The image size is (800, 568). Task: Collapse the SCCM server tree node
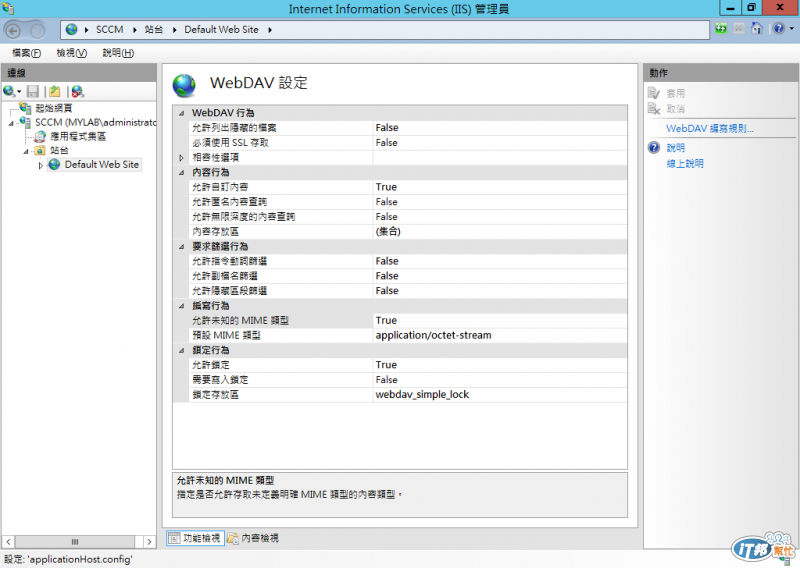coord(11,123)
